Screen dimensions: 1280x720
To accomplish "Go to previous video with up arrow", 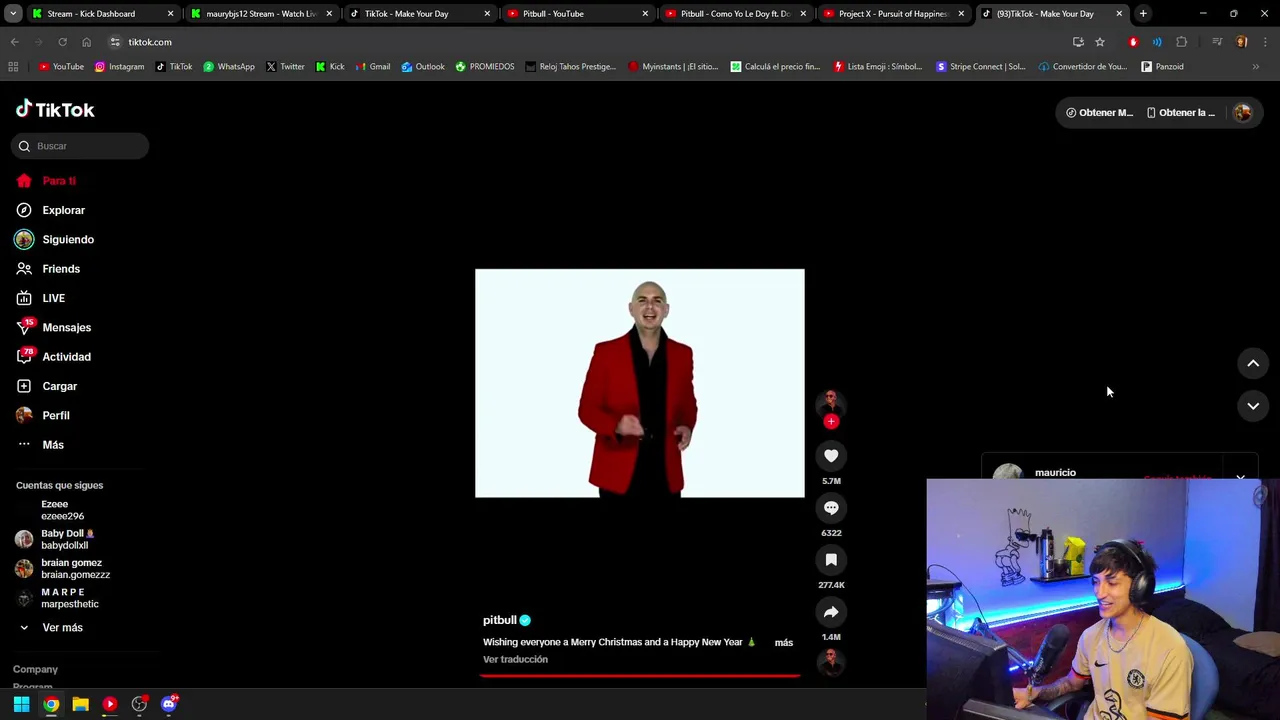I will 1253,364.
